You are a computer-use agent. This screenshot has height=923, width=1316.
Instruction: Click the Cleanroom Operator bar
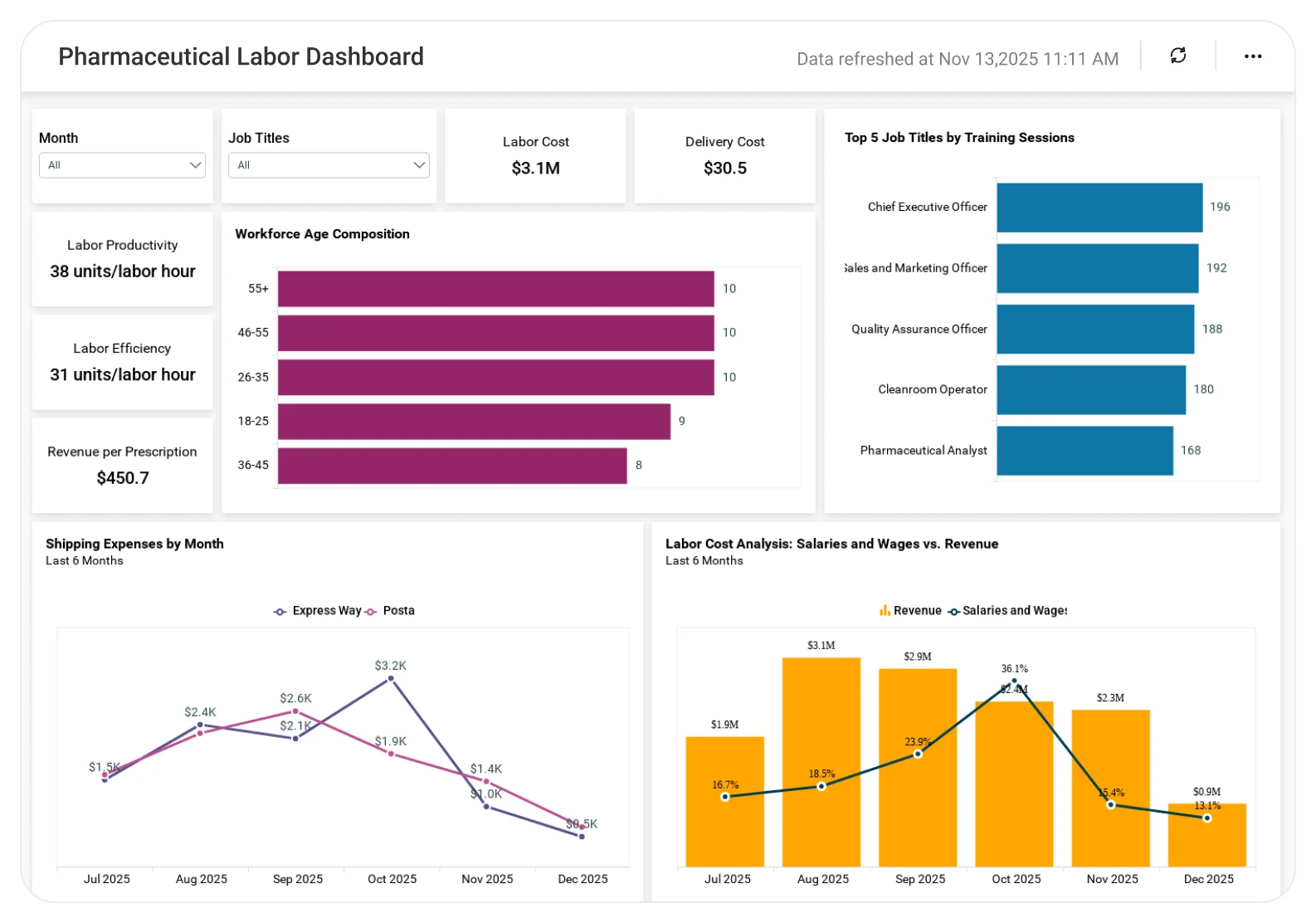[1091, 390]
